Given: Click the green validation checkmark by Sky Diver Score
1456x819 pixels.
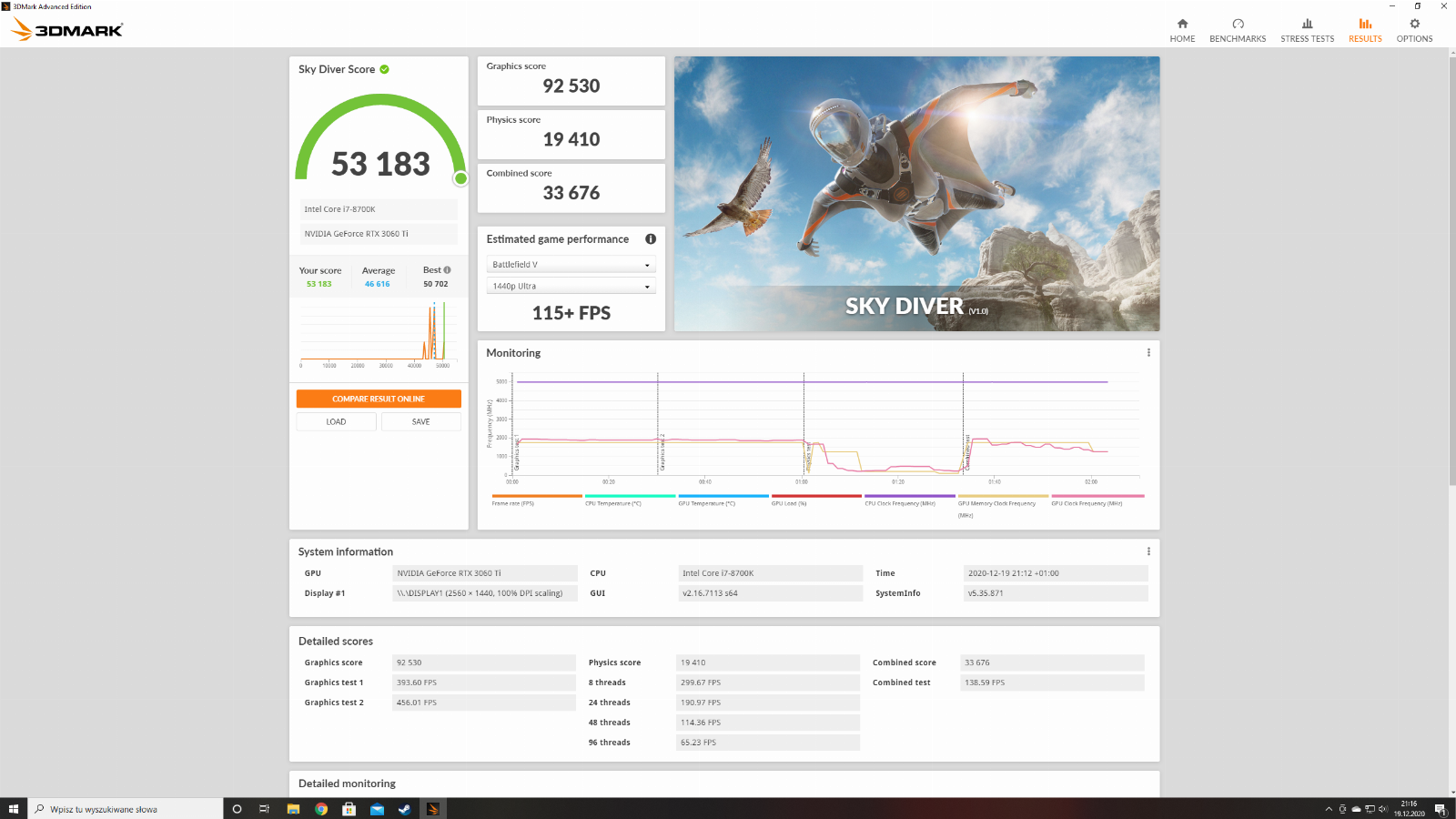Looking at the screenshot, I should click(x=384, y=69).
